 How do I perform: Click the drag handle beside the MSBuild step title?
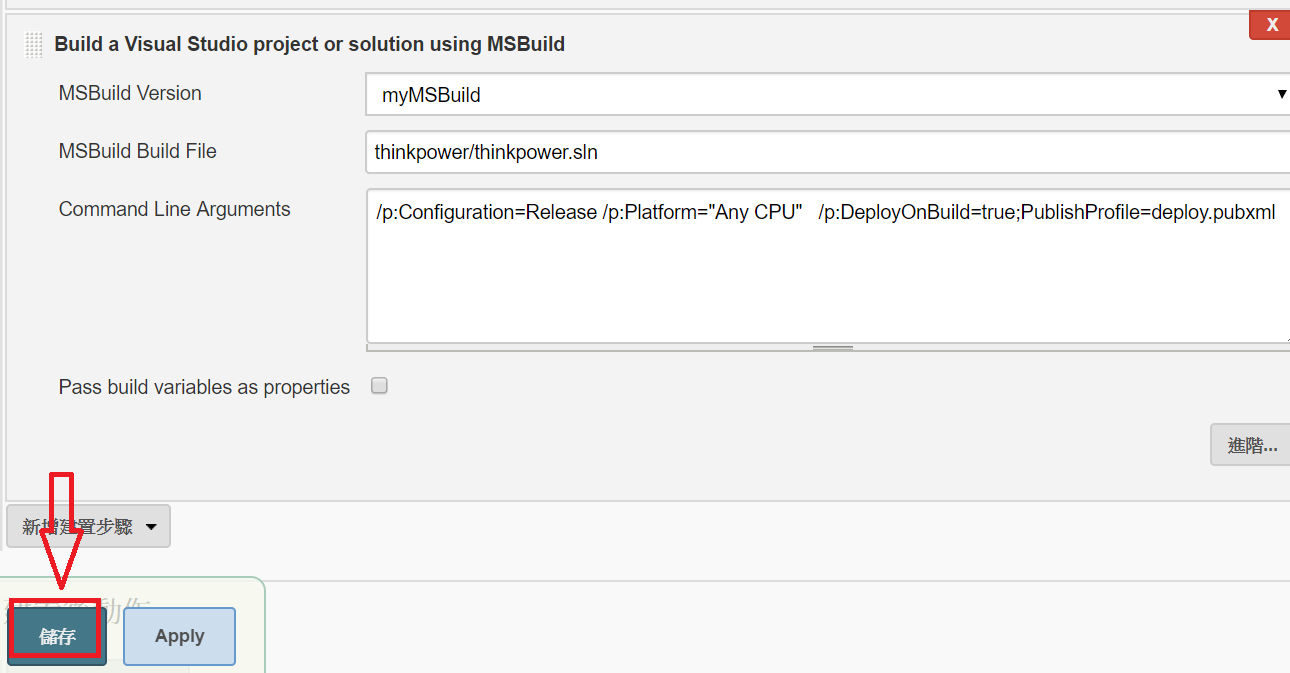point(33,44)
